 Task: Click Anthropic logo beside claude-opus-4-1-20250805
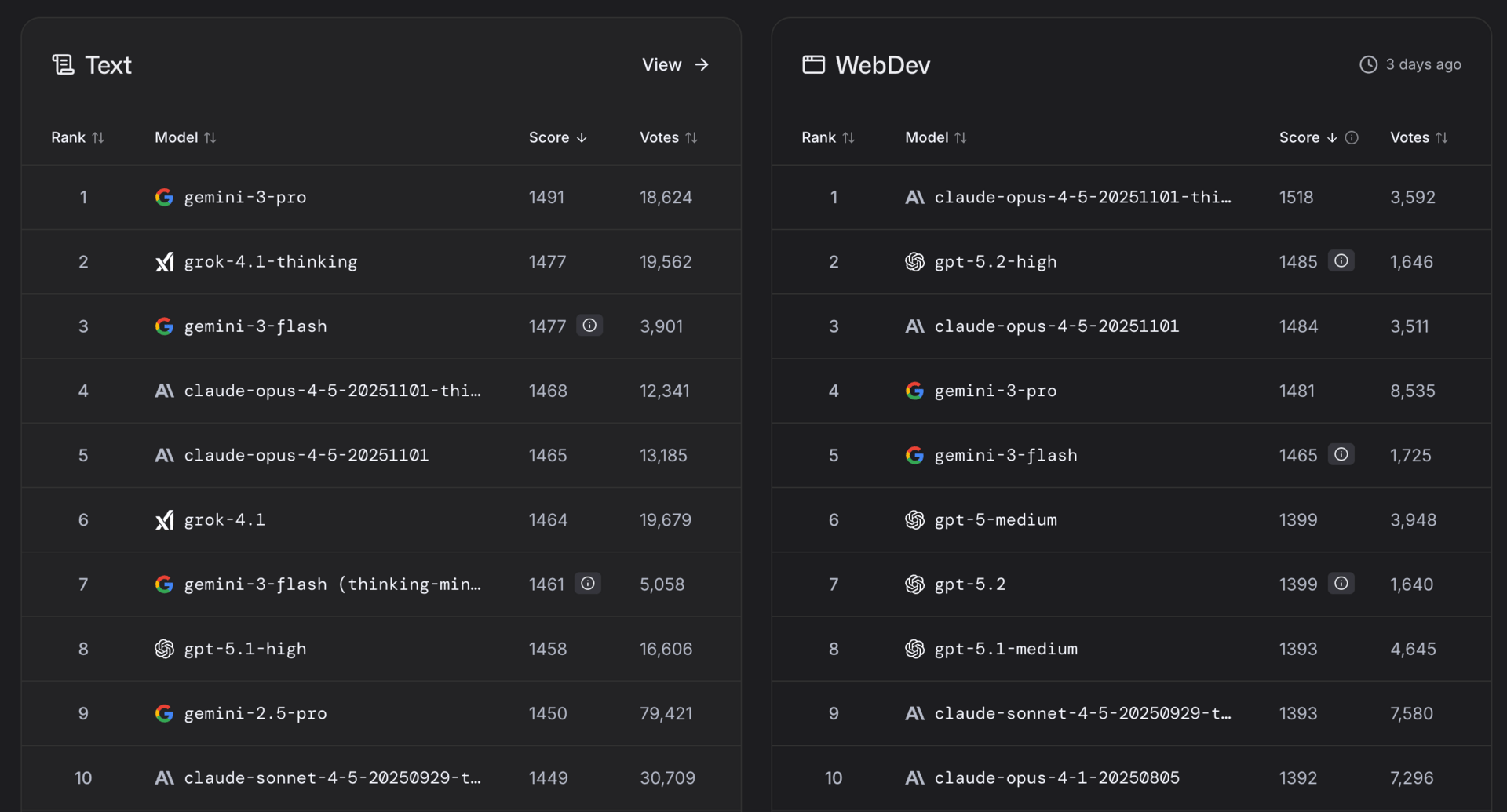[914, 778]
